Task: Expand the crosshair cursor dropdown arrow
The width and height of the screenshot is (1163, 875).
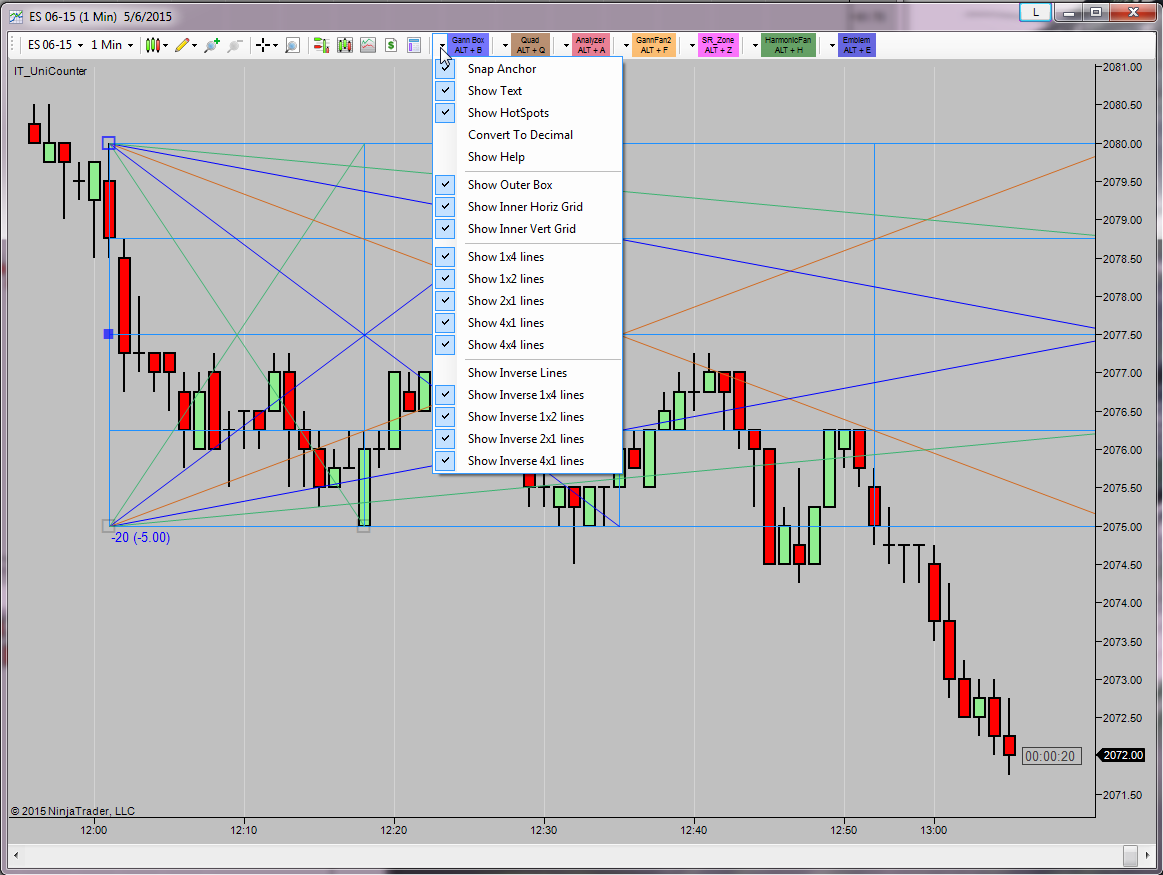Action: click(x=275, y=46)
